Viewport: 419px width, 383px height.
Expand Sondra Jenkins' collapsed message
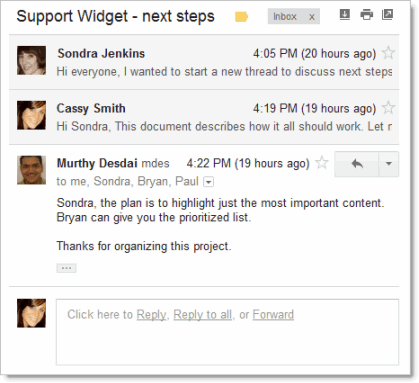coord(204,62)
